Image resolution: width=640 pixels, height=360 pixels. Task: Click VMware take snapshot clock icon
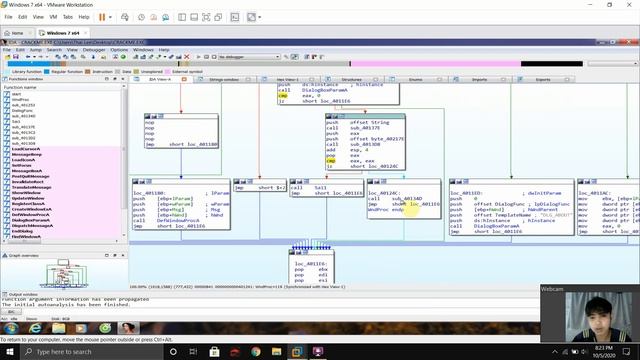tap(141, 17)
